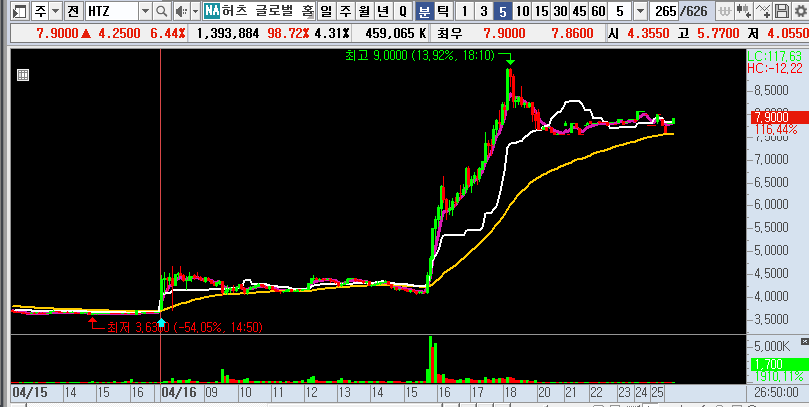
Task: Click the current price 7.9000 in quote bar
Action: coord(57,34)
